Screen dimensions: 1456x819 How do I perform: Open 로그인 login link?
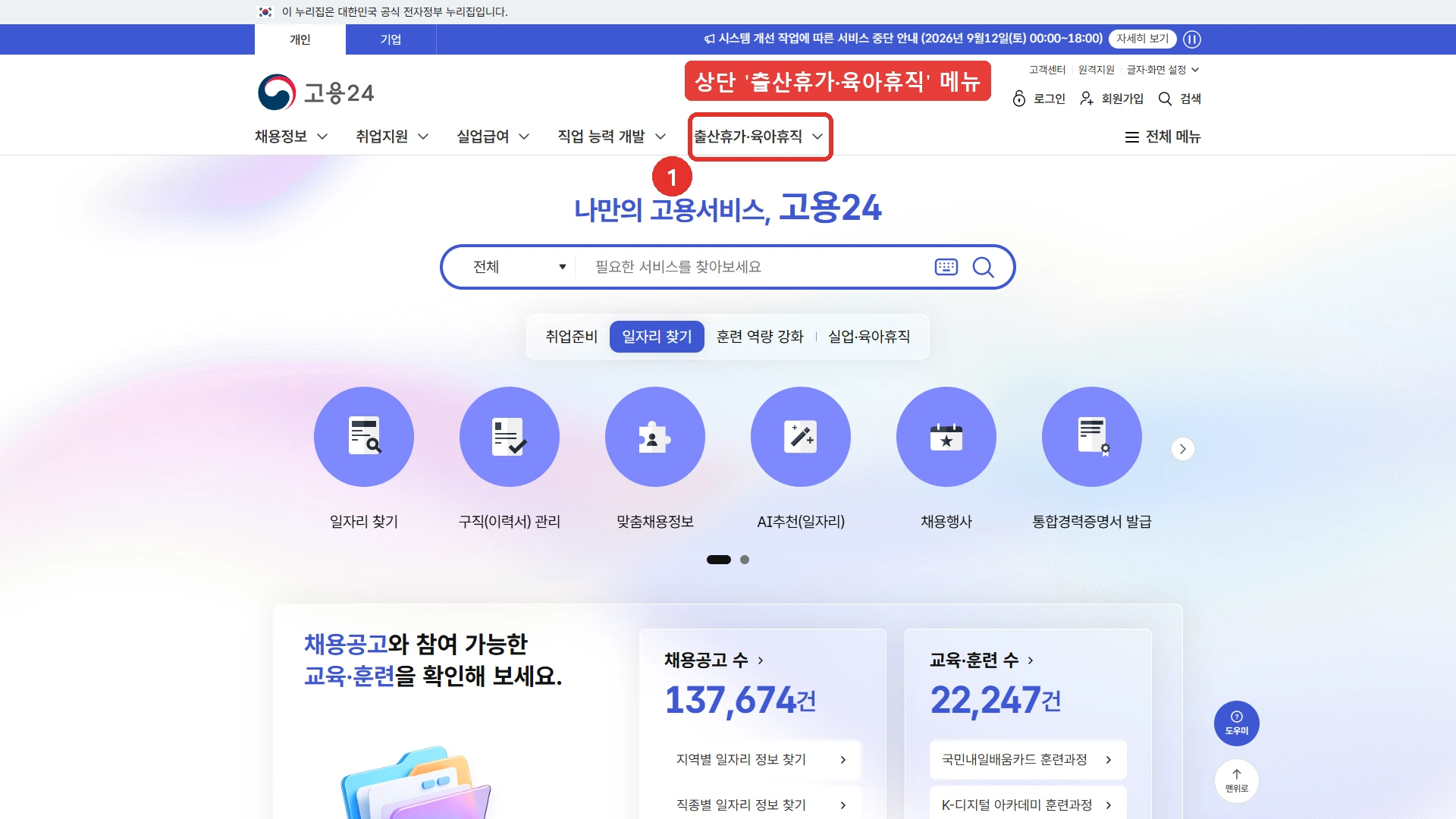coord(1039,99)
